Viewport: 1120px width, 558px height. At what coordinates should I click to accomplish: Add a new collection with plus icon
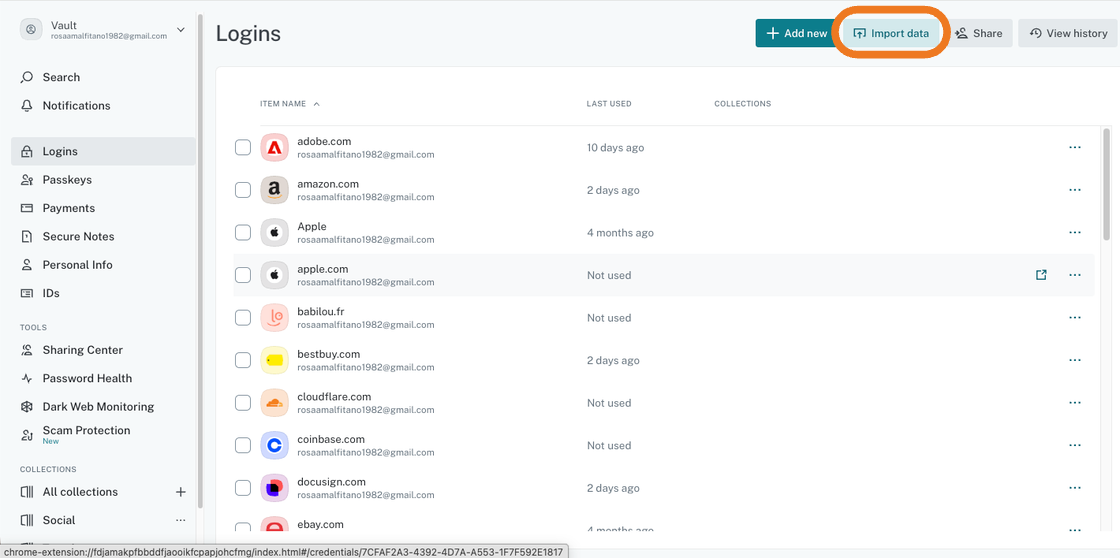pyautogui.click(x=181, y=492)
